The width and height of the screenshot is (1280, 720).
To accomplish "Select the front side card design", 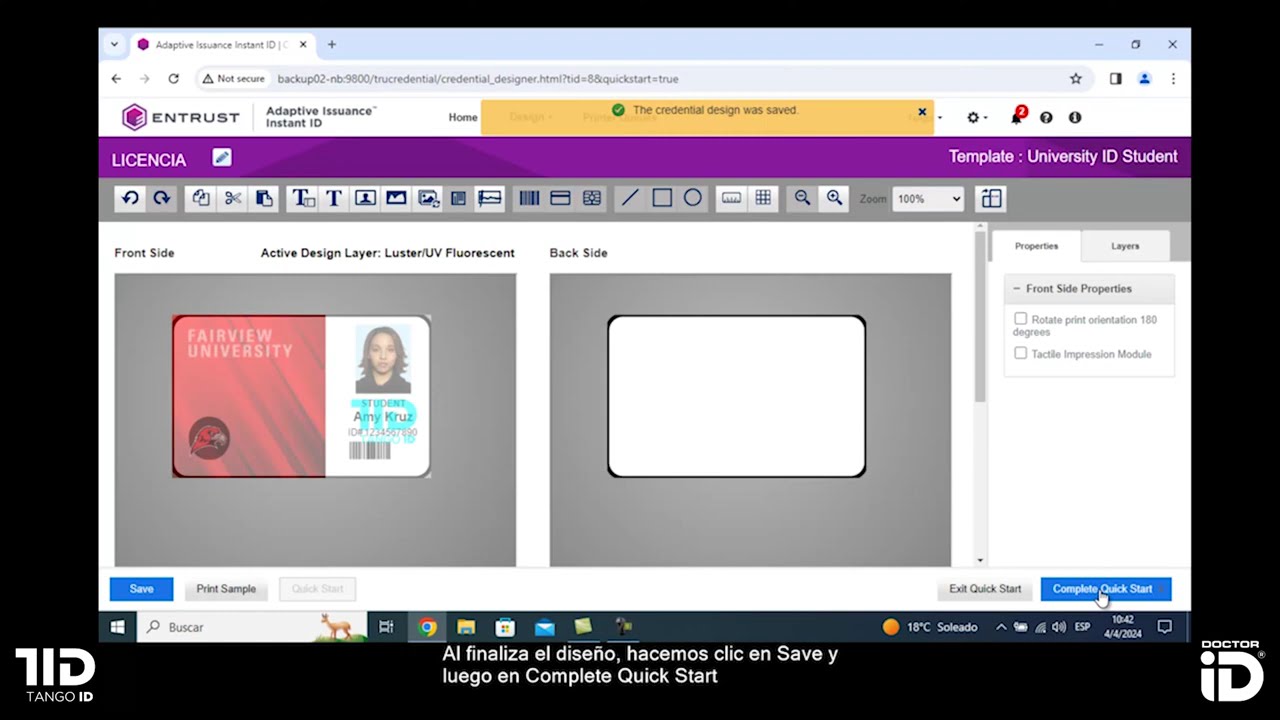I will pos(301,396).
